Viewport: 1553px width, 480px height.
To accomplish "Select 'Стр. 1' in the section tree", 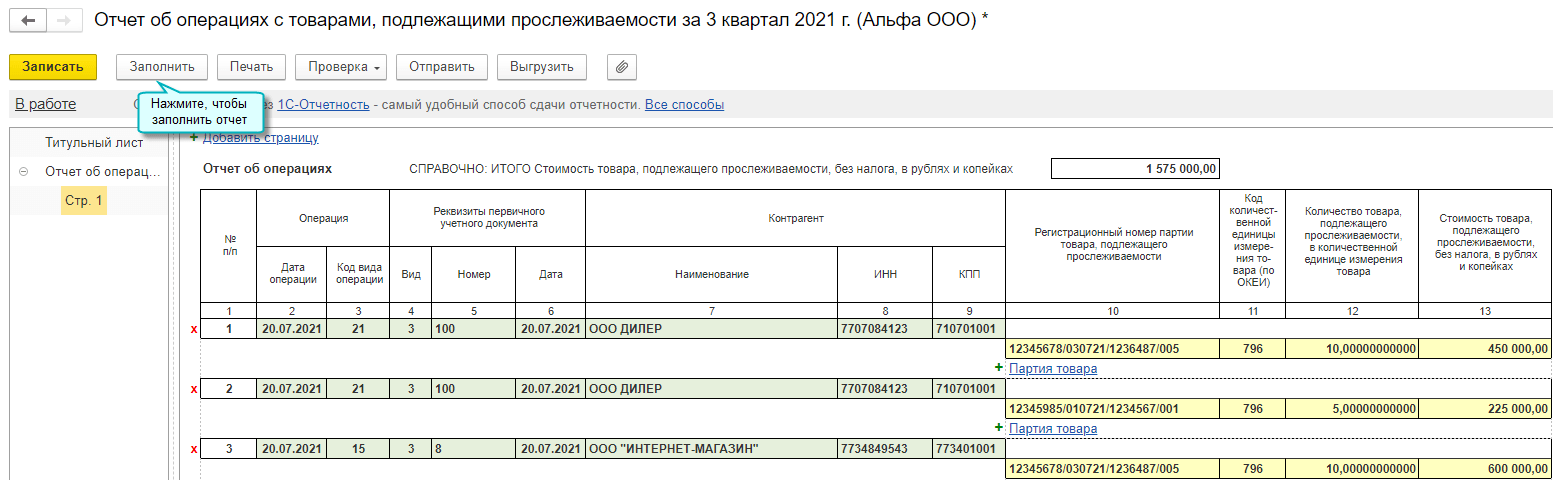I will click(x=84, y=201).
